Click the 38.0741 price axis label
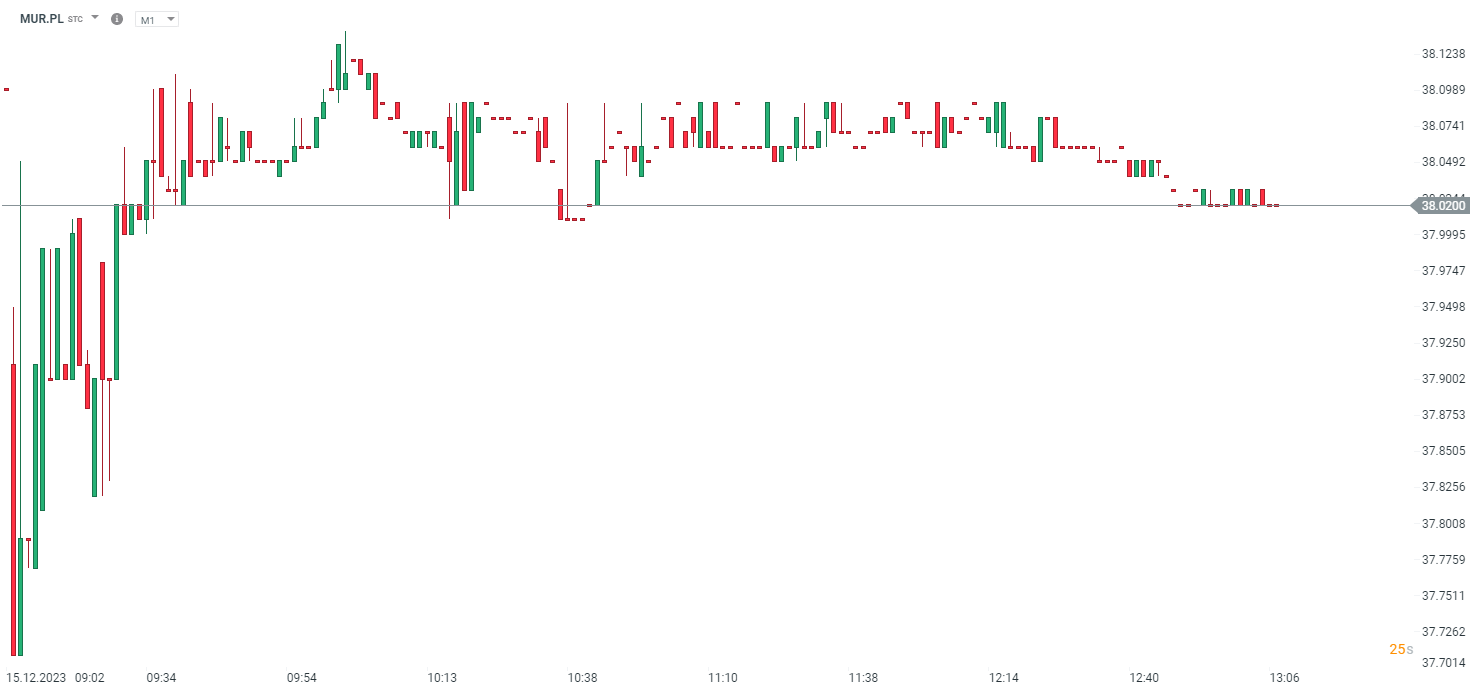 pos(1443,126)
